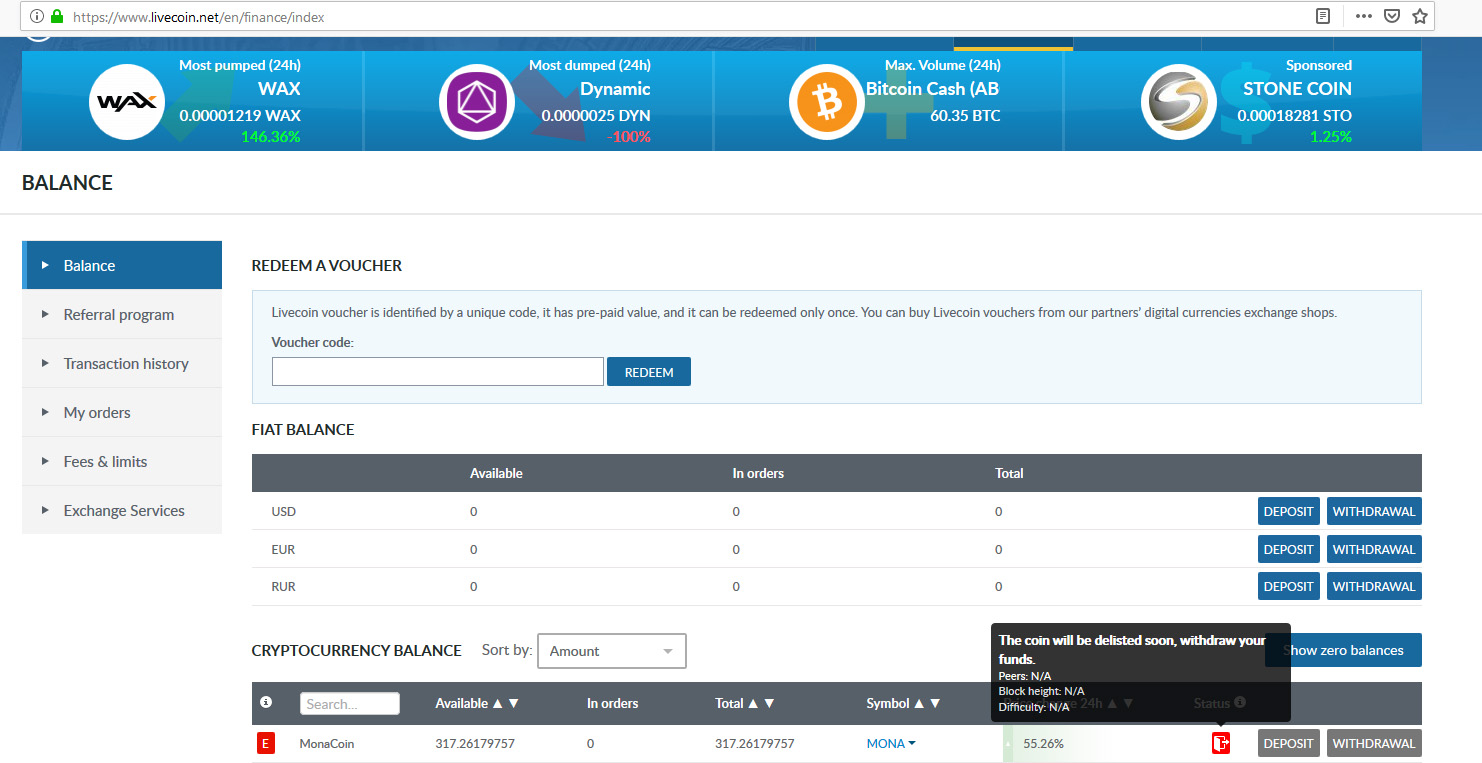Click the Status column info icon
Screen dimensions: 1482x763
(x=1240, y=703)
